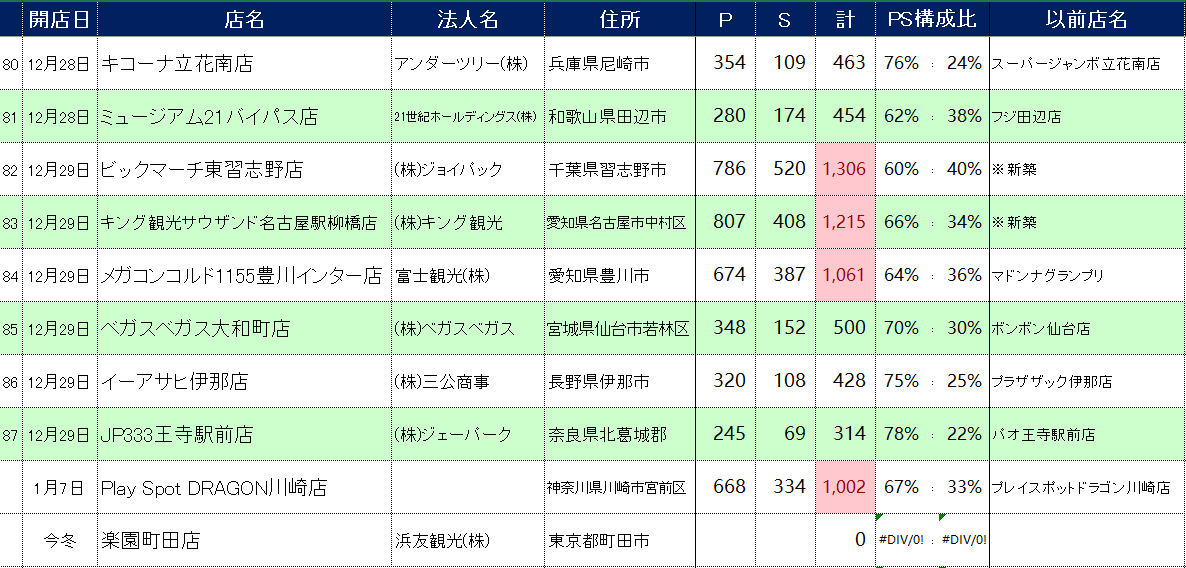Select the S column header

tap(785, 20)
